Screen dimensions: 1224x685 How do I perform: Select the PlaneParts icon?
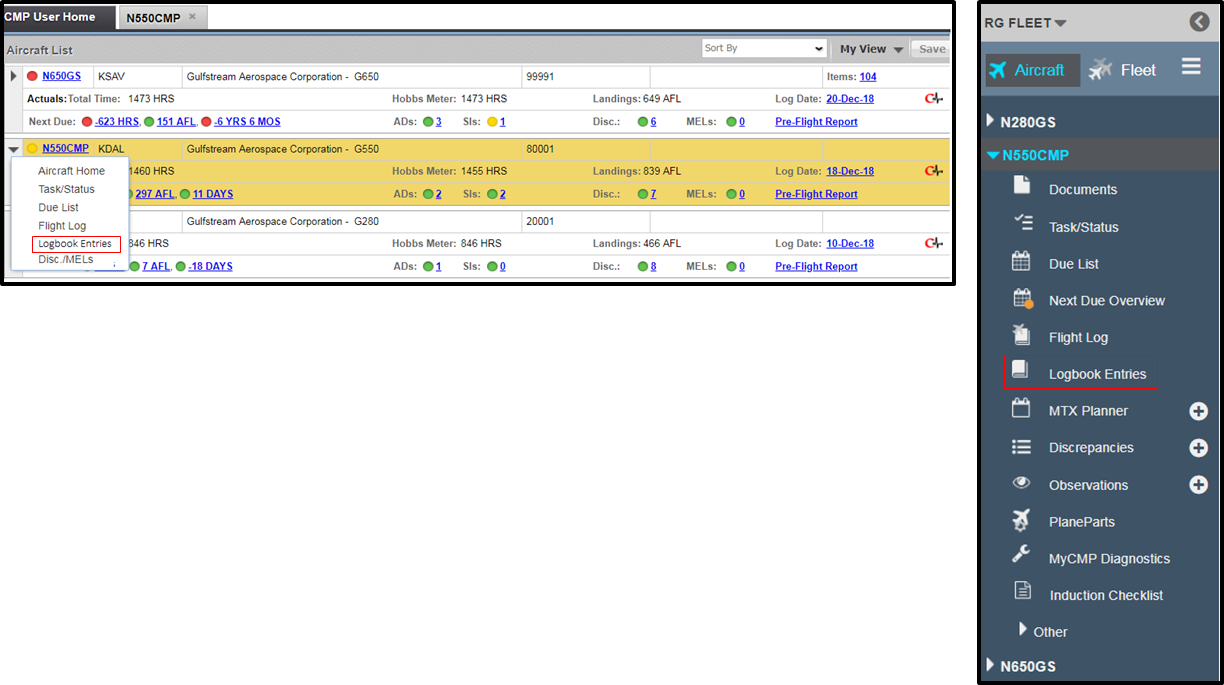tap(1021, 521)
